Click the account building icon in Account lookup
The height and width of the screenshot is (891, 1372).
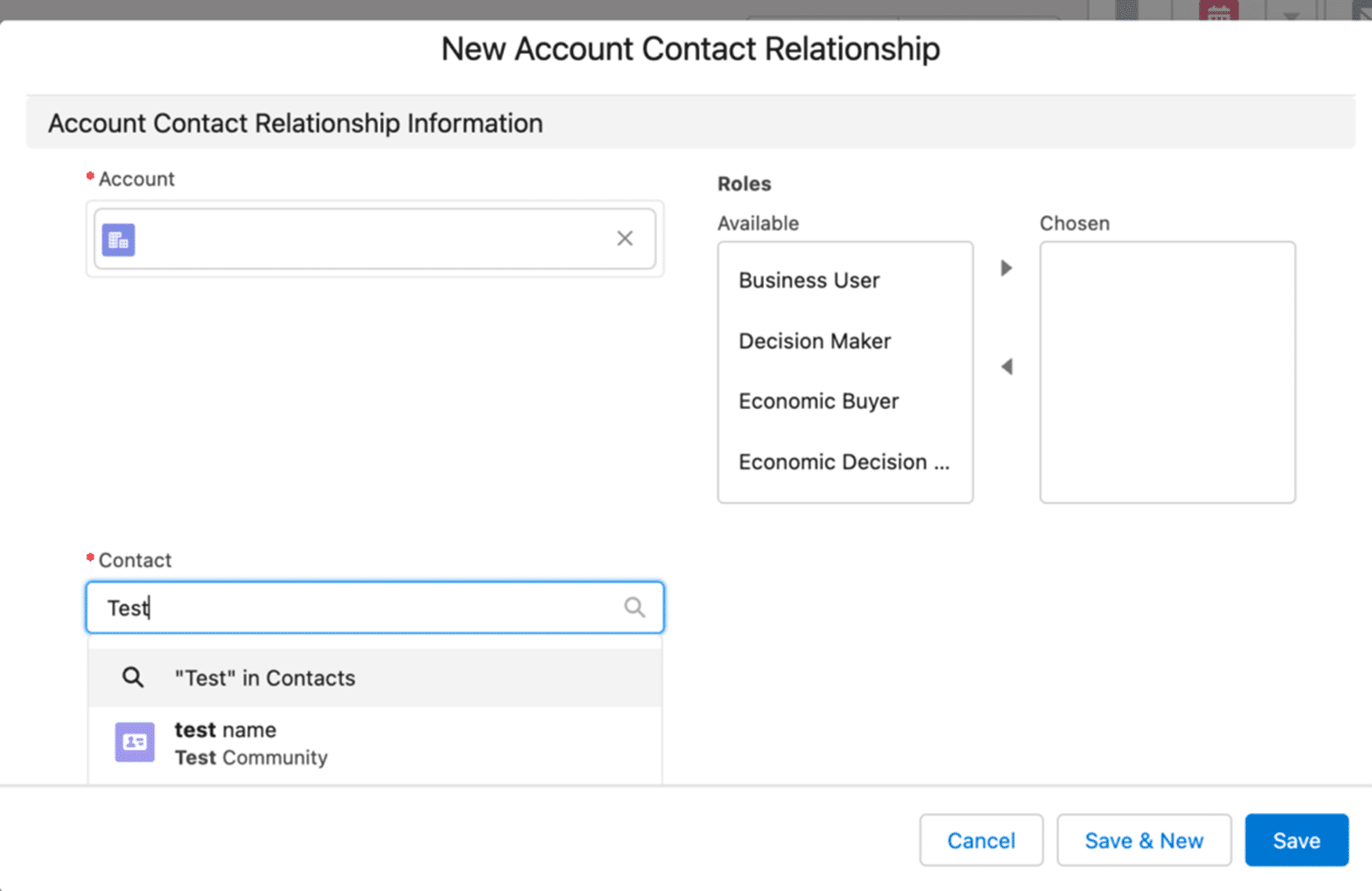pyautogui.click(x=119, y=239)
